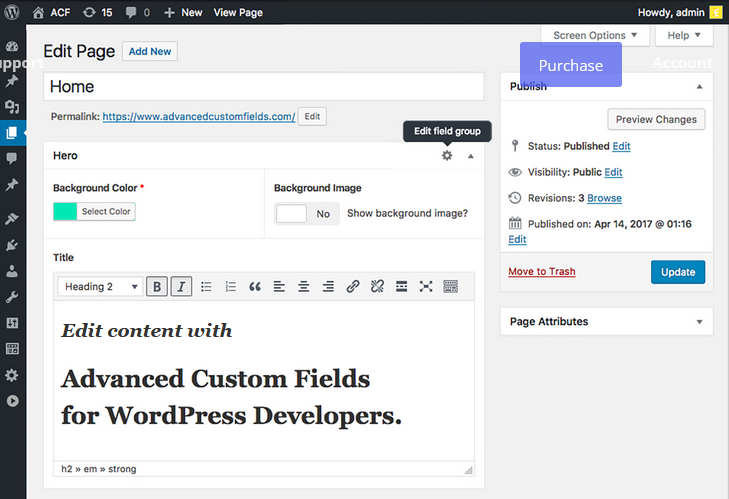Screen dimensions: 729x499
Task: Collapse the Publish box
Action: point(699,86)
